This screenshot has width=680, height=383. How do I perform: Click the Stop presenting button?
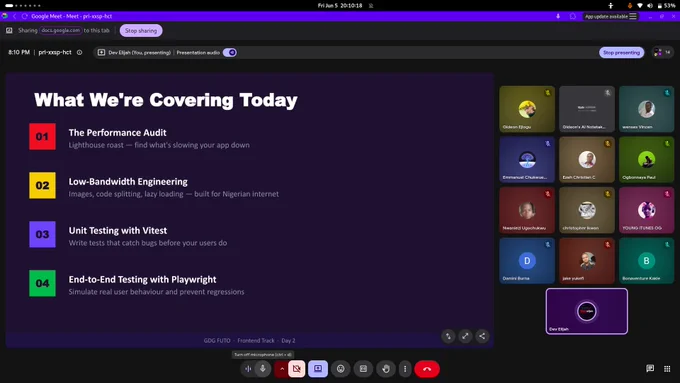click(621, 52)
